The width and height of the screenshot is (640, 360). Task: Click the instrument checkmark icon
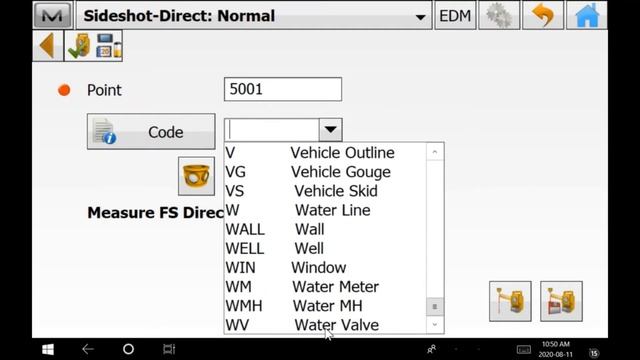(79, 46)
